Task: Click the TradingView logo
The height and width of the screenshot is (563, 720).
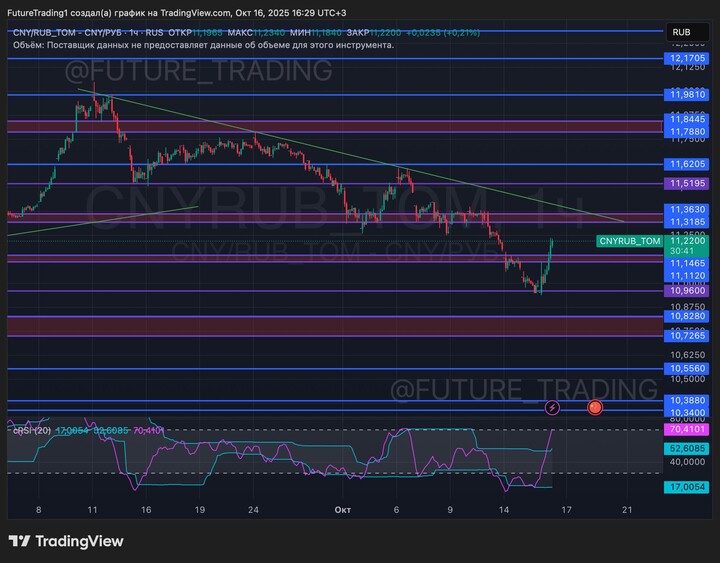Action: pyautogui.click(x=66, y=541)
